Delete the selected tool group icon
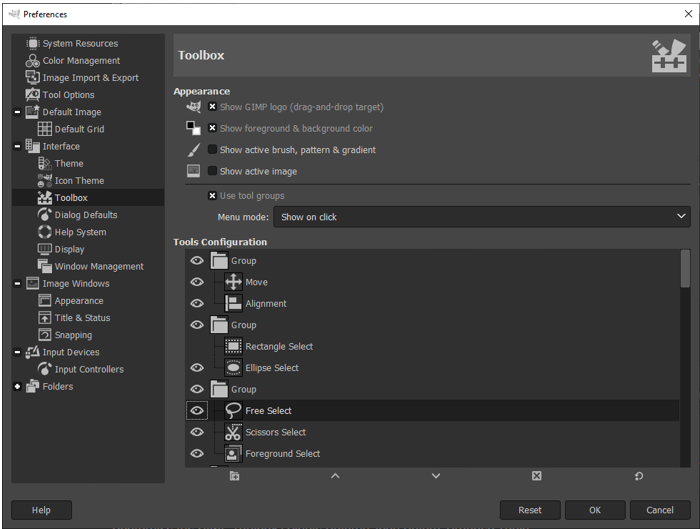 [537, 476]
